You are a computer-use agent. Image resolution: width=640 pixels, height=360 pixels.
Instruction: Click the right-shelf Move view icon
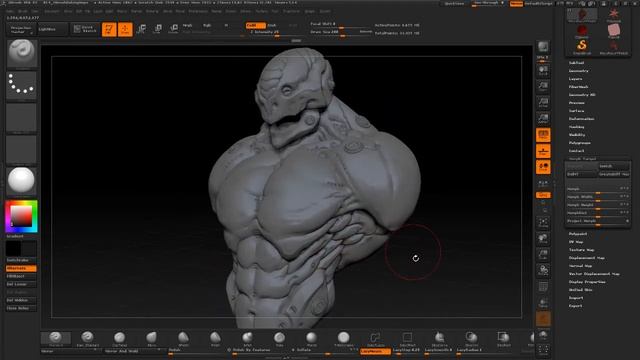(543, 239)
